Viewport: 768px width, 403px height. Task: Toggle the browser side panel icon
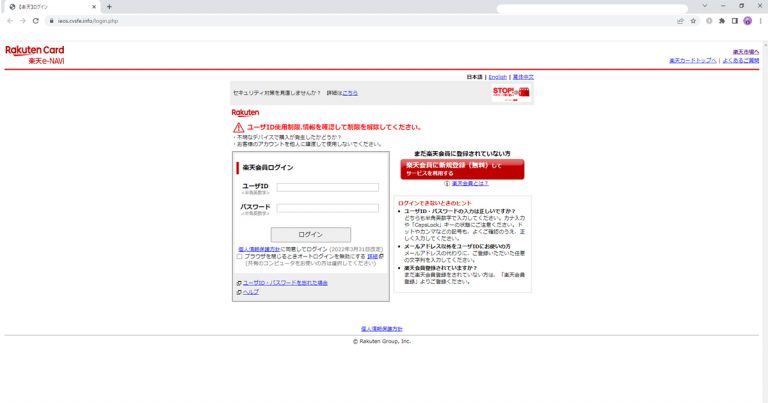click(x=734, y=21)
